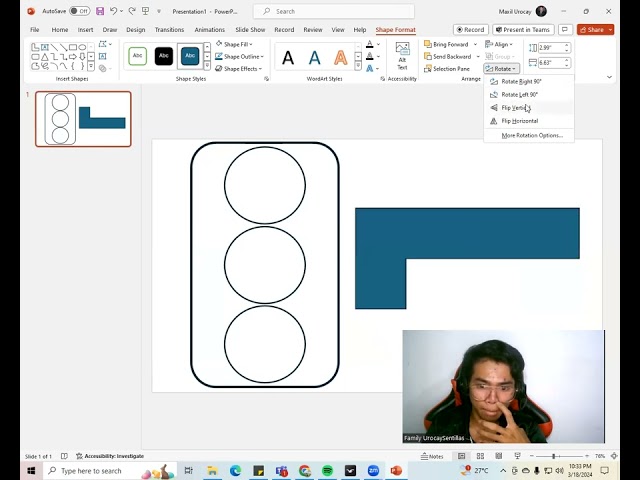Open the Design tab
The image size is (640, 480).
coord(136,30)
